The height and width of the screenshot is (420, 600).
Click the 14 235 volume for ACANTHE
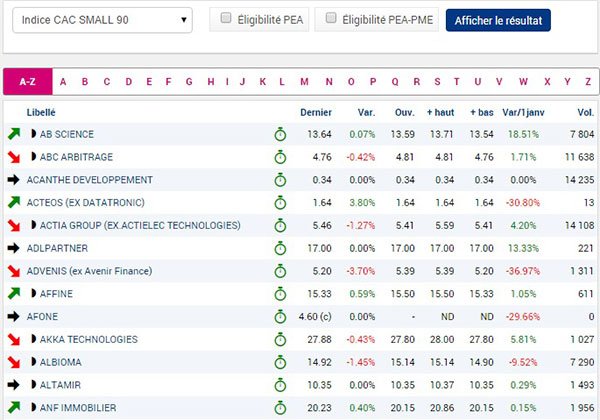tap(579, 180)
